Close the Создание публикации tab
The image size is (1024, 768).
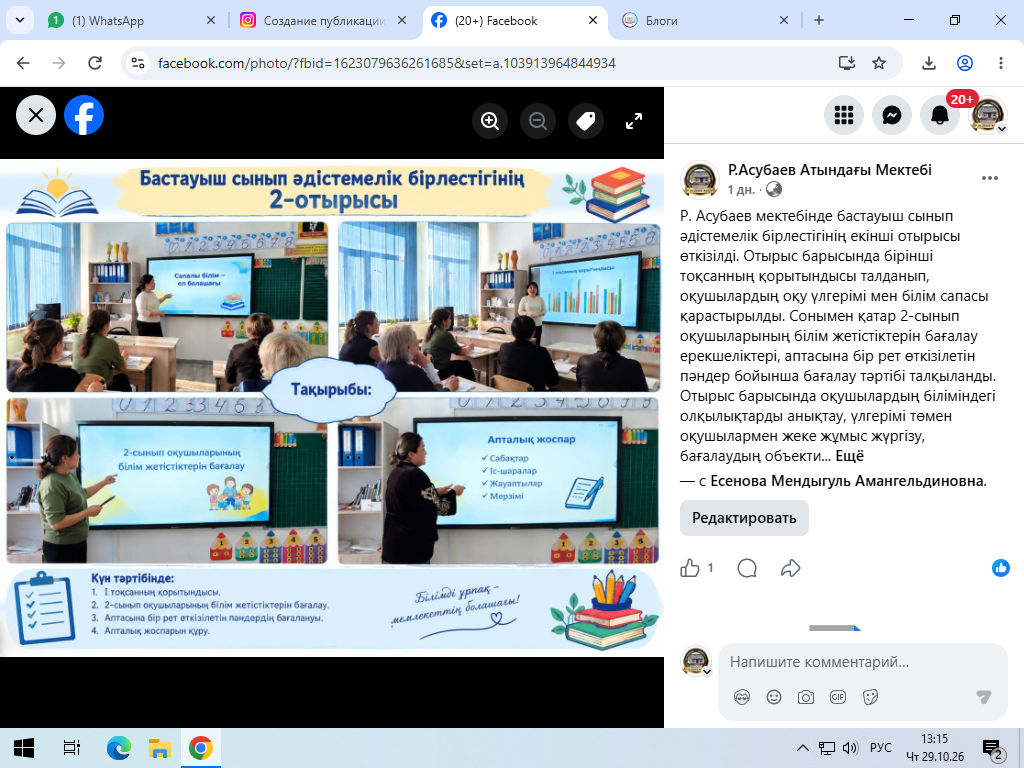pos(402,20)
